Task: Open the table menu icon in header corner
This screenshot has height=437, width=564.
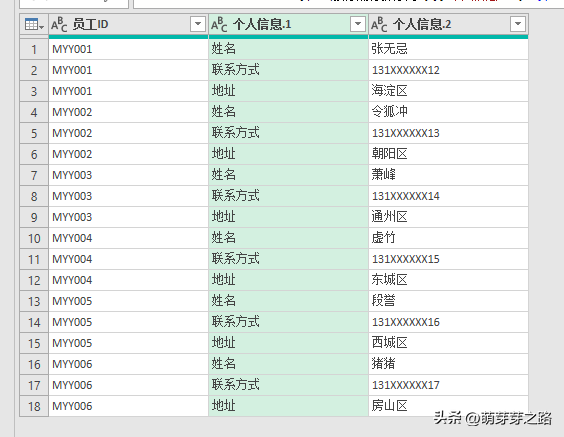Action: click(34, 24)
